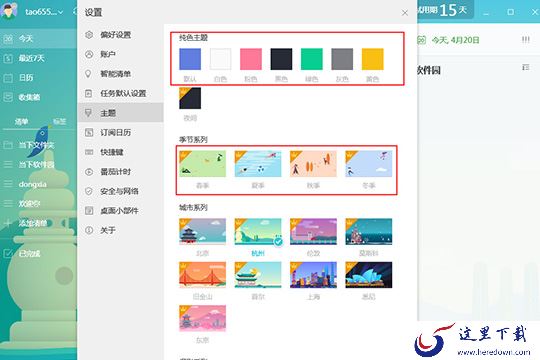Apply the 伦敦 city theme

313,232
